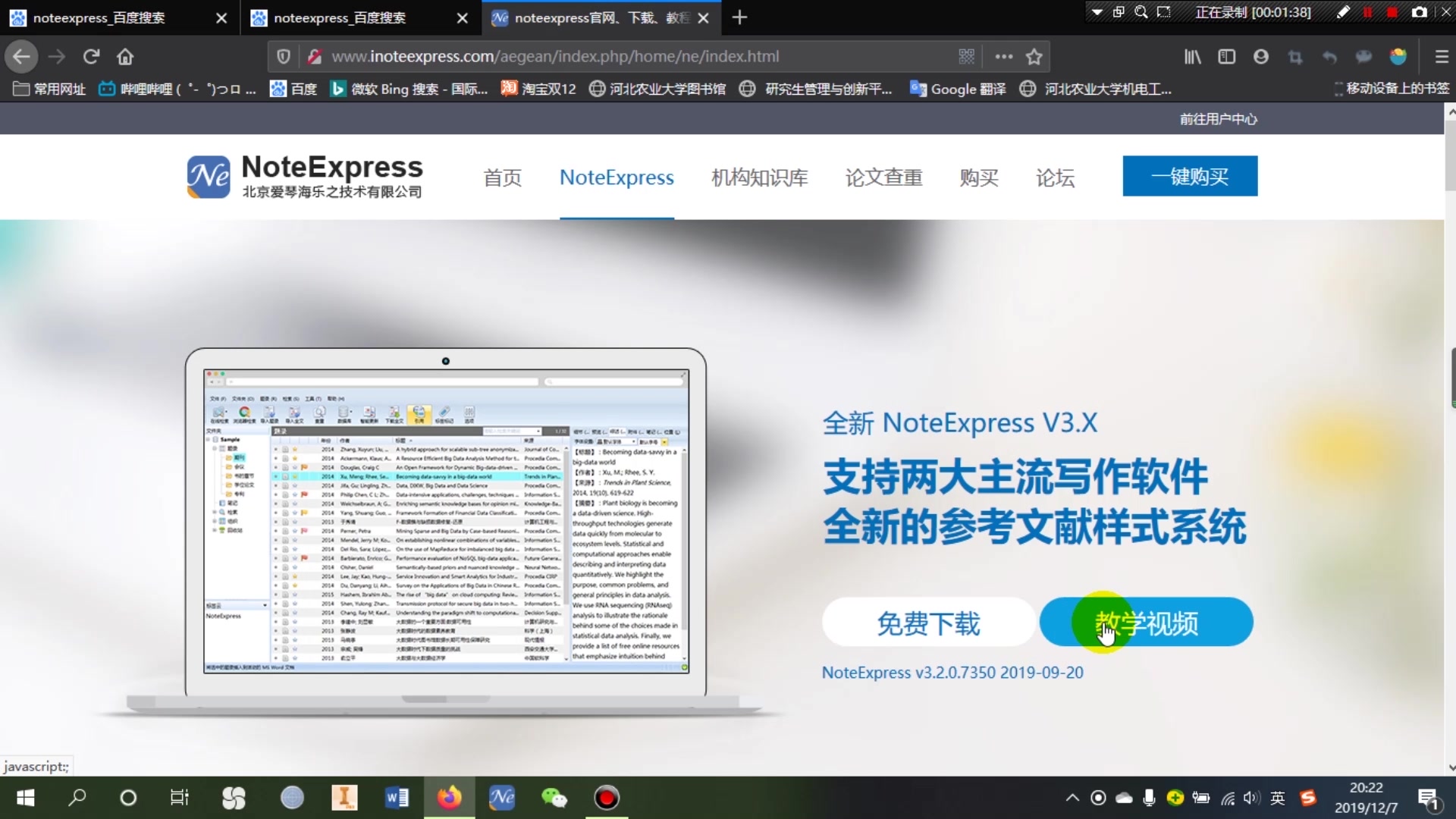Open a new browser tab
Viewport: 1456px width, 819px height.
point(739,17)
